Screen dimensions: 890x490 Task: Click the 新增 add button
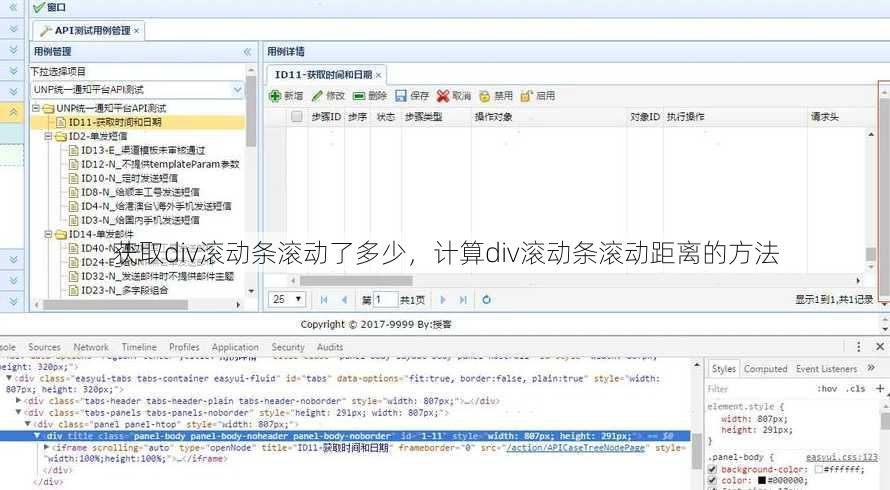point(286,96)
